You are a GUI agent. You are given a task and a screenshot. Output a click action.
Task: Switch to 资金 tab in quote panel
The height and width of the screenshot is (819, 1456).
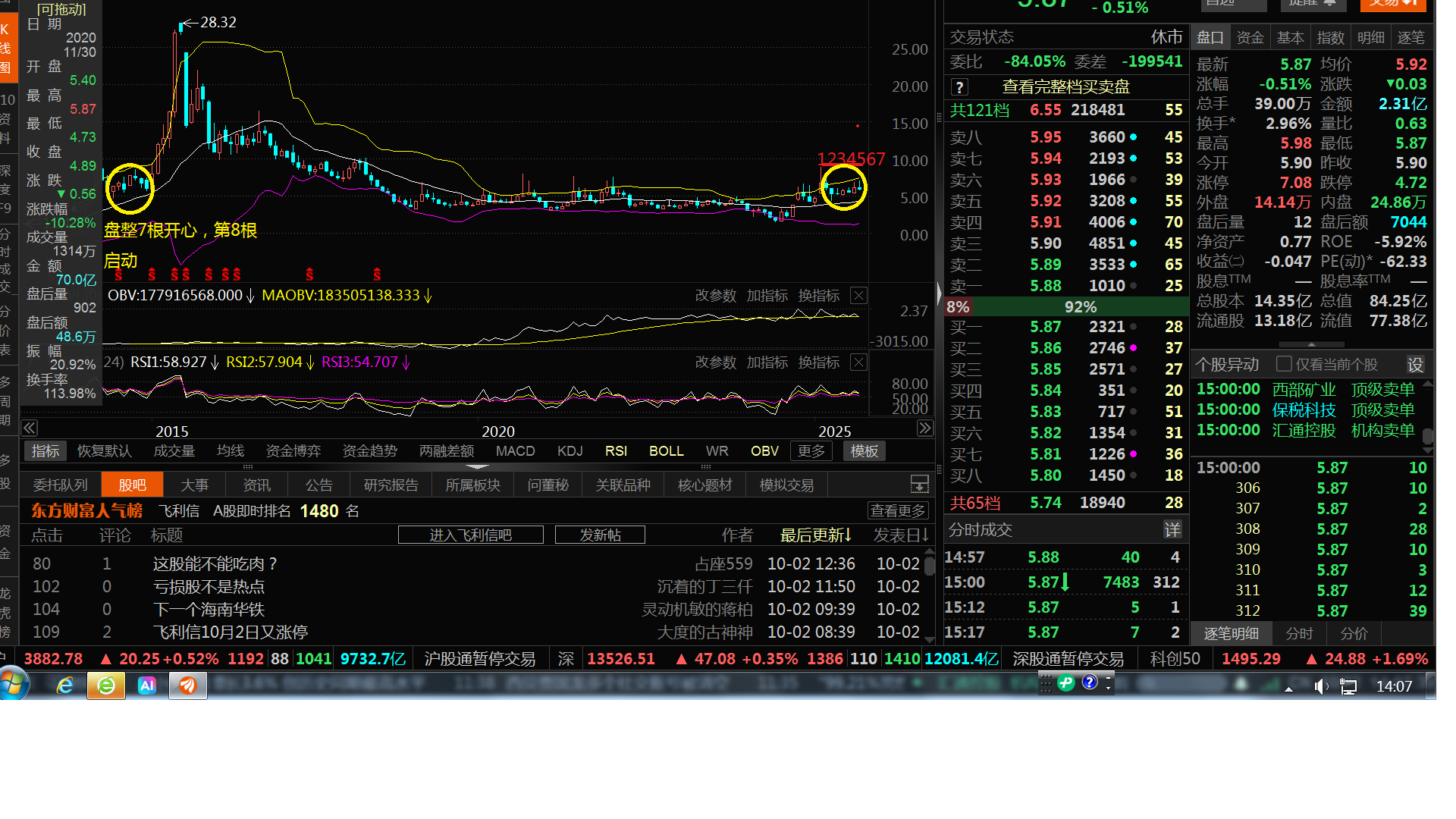pos(1250,37)
